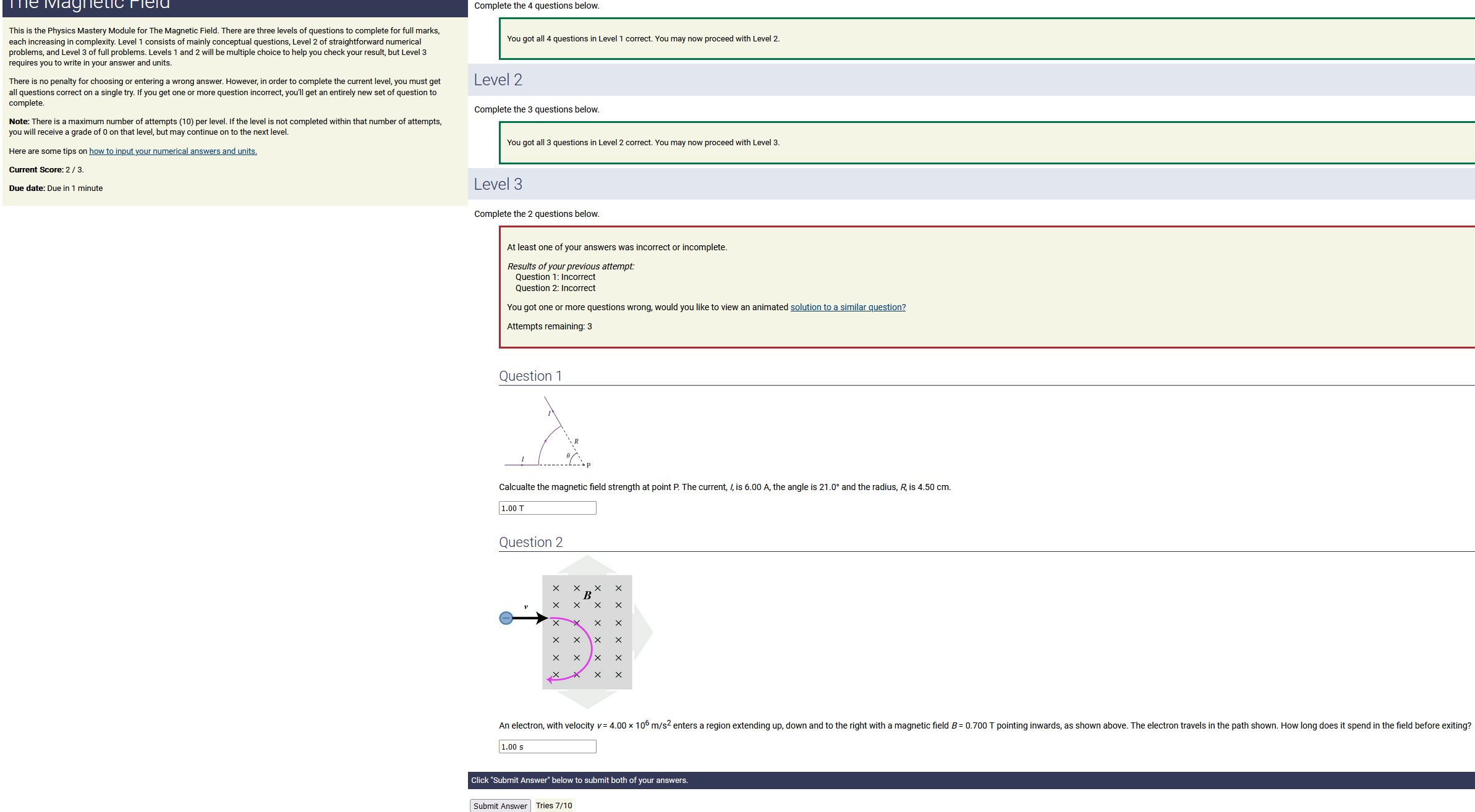Click the Question 1 heading

click(530, 376)
